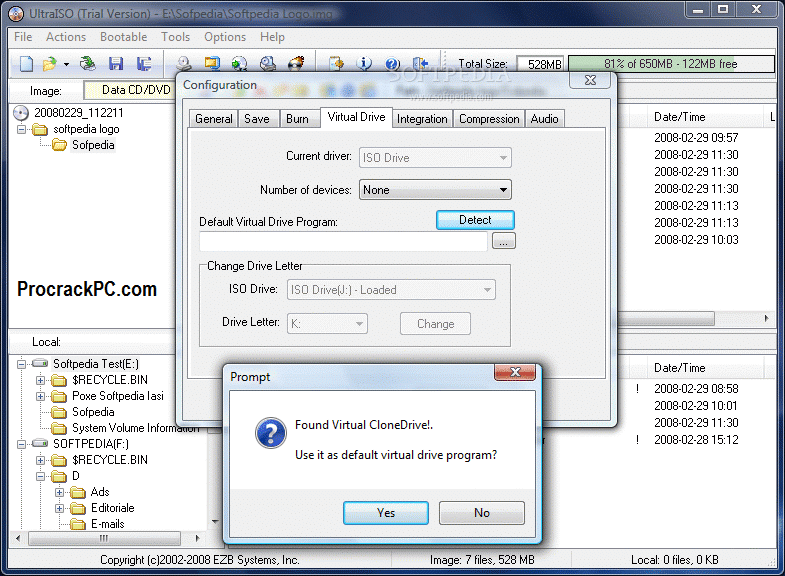
Task: Expand the Ads folder node
Action: click(x=60, y=492)
